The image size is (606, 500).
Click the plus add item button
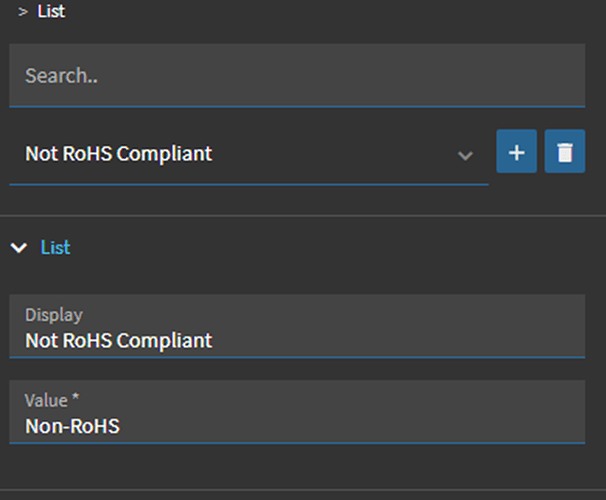(516, 151)
